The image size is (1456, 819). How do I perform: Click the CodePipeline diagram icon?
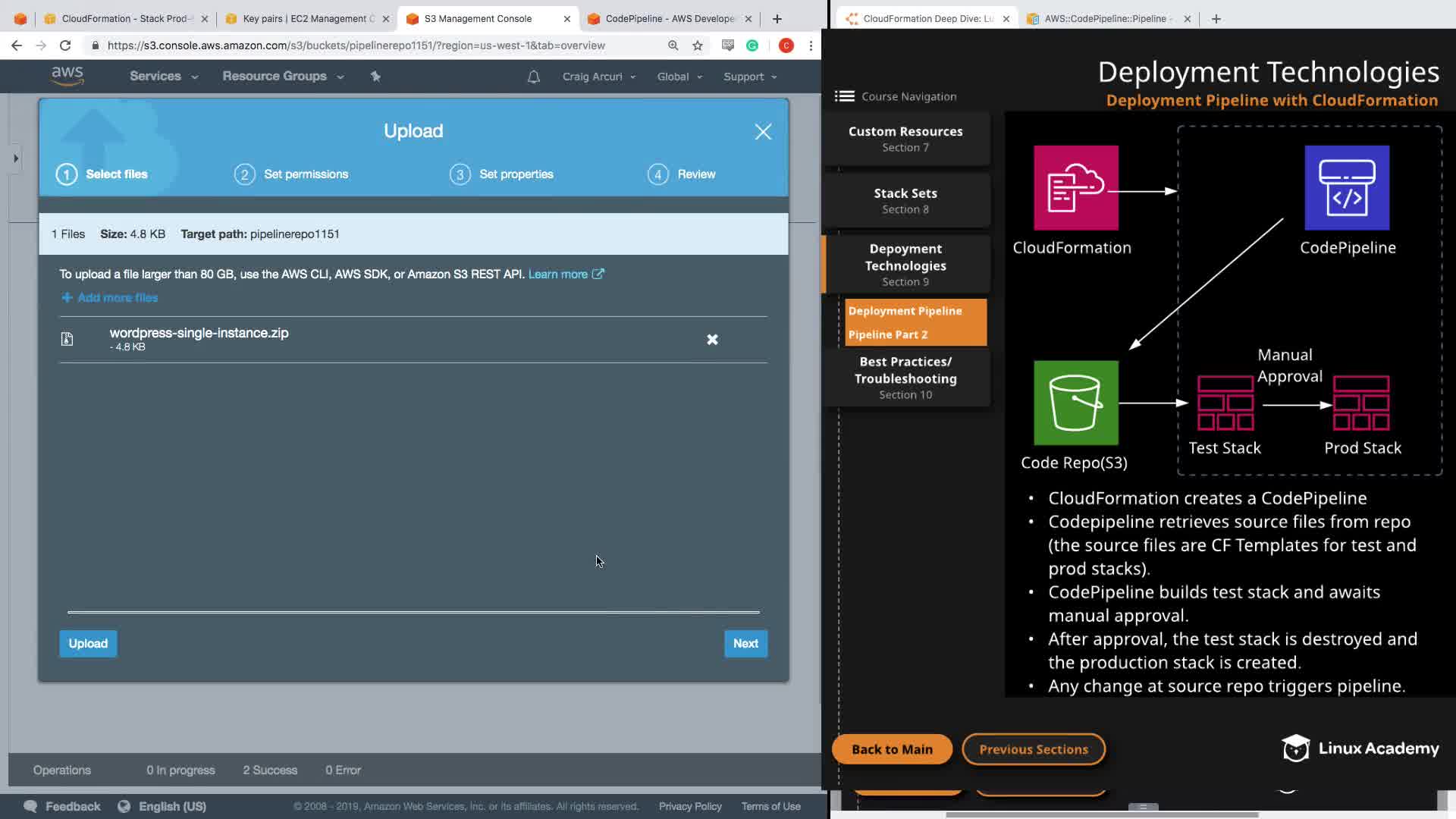[1347, 188]
